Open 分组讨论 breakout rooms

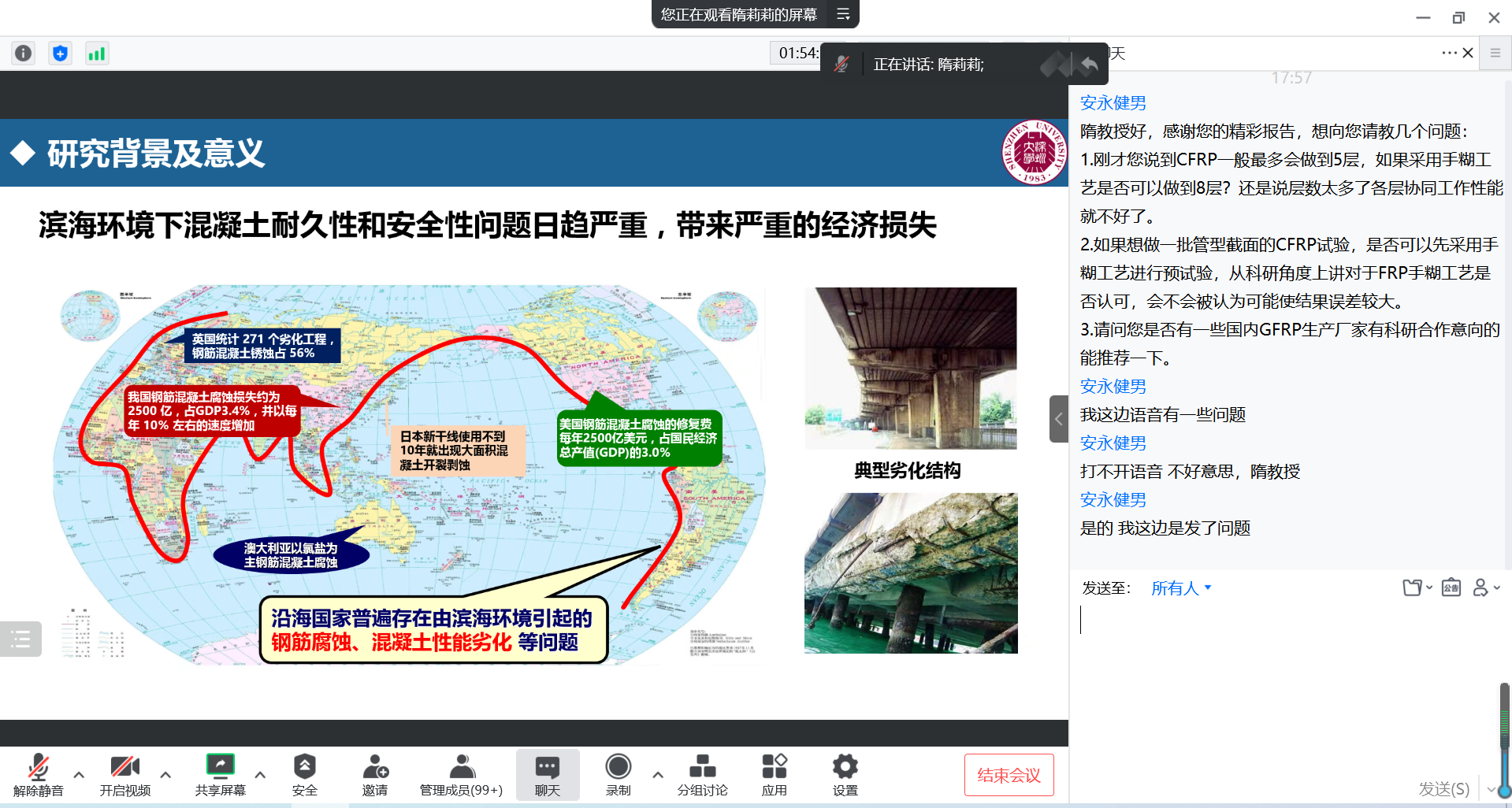702,774
